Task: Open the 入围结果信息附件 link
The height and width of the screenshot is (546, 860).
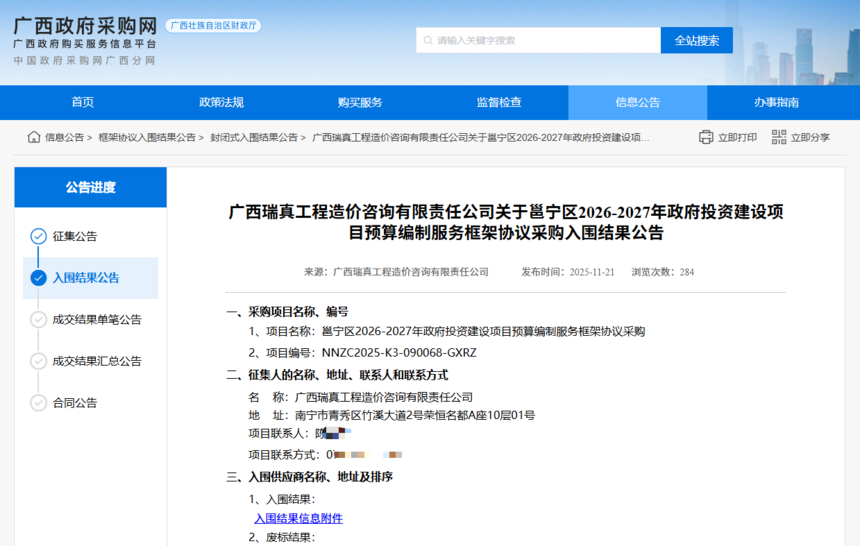Action: click(298, 518)
